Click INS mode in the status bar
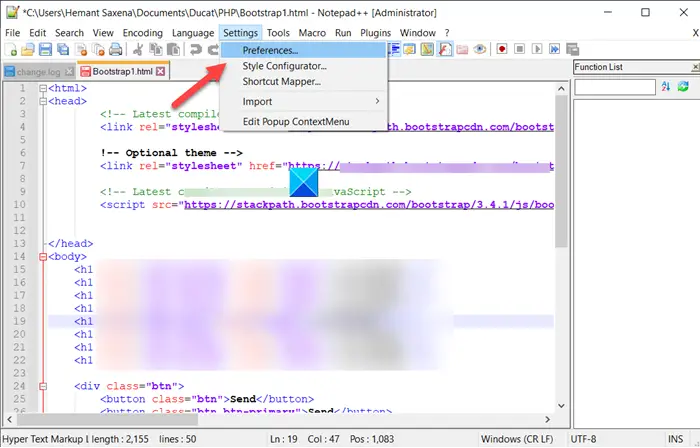This screenshot has height=448, width=700. 675,439
